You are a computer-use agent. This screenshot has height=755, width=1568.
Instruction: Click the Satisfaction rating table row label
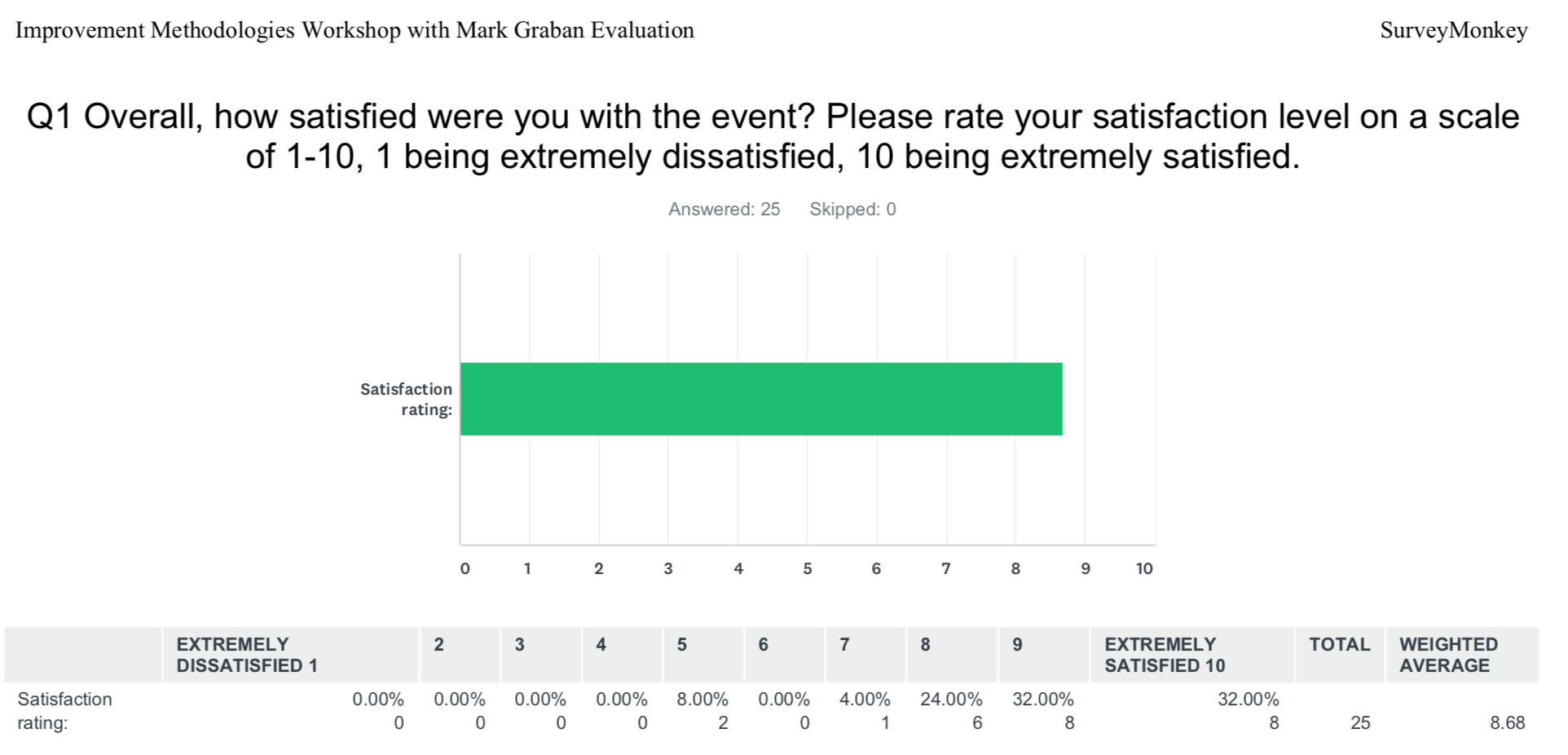(x=64, y=711)
